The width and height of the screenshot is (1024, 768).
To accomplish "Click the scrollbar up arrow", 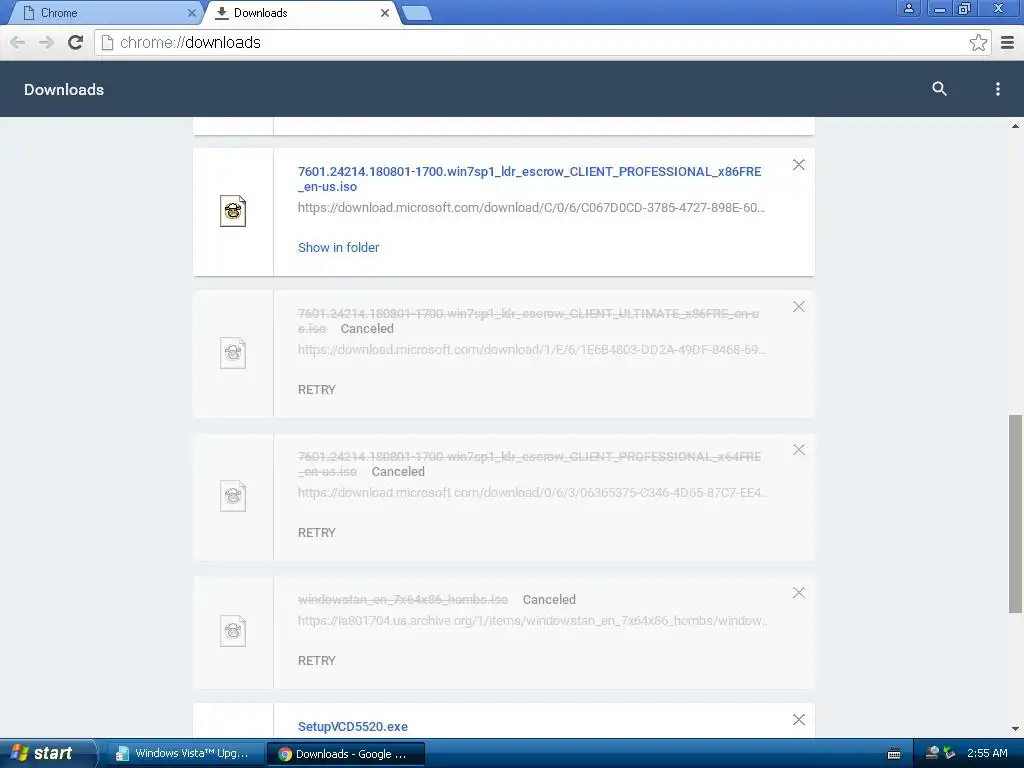I will pos(1015,126).
